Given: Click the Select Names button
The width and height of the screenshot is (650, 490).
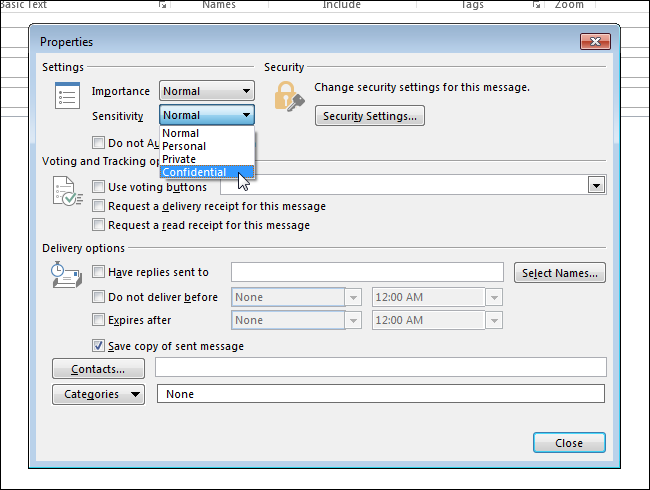Looking at the screenshot, I should click(560, 273).
